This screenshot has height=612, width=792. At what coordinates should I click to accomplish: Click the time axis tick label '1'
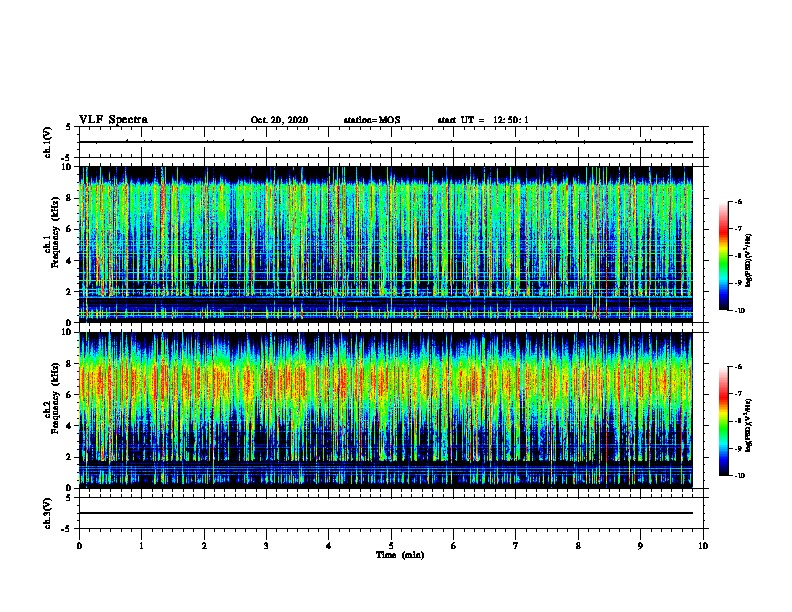point(141,546)
